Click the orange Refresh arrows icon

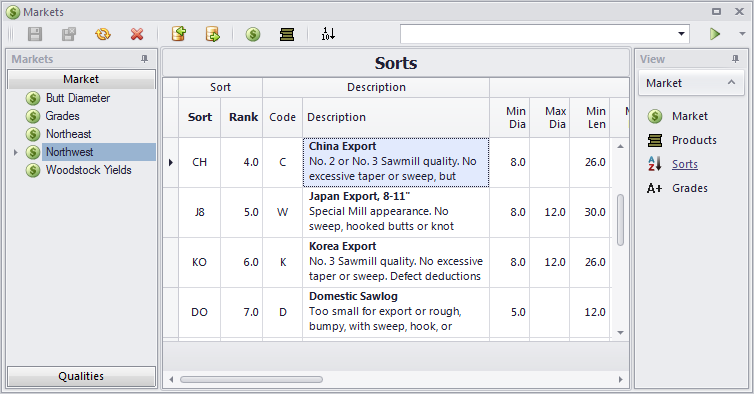[x=103, y=34]
